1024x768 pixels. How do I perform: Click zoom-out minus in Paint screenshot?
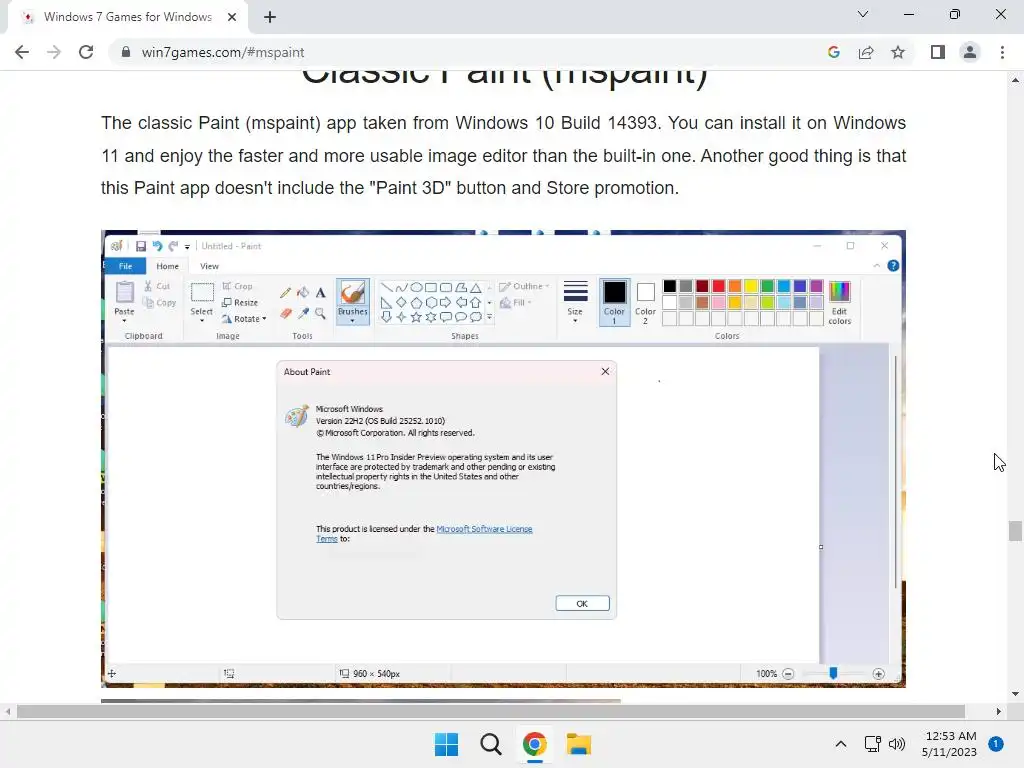pyautogui.click(x=788, y=673)
